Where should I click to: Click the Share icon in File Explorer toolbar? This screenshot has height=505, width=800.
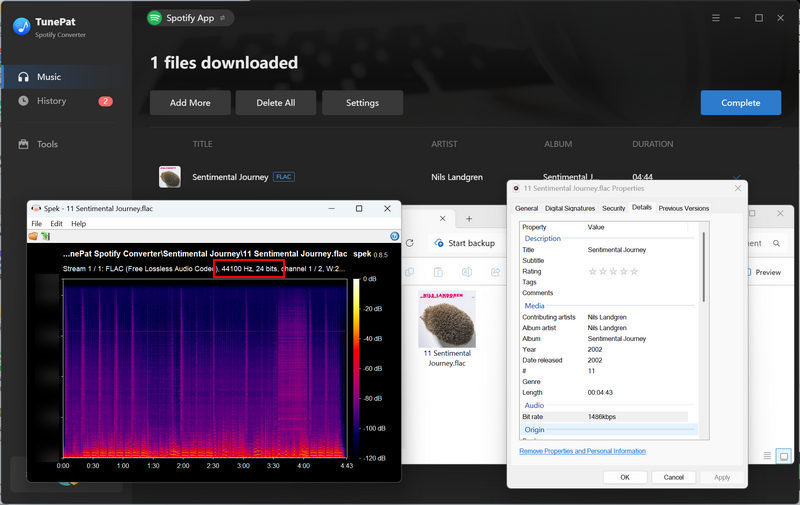coord(495,272)
